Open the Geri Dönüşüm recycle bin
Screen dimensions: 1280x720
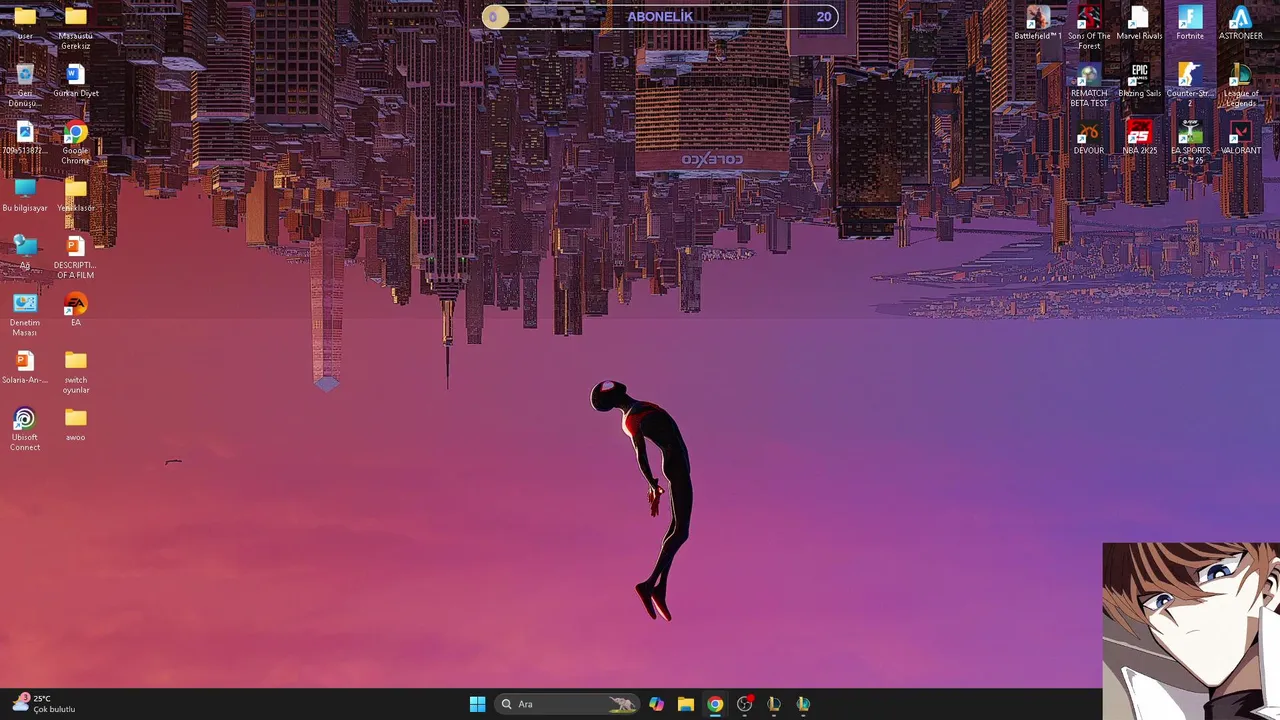click(x=25, y=85)
